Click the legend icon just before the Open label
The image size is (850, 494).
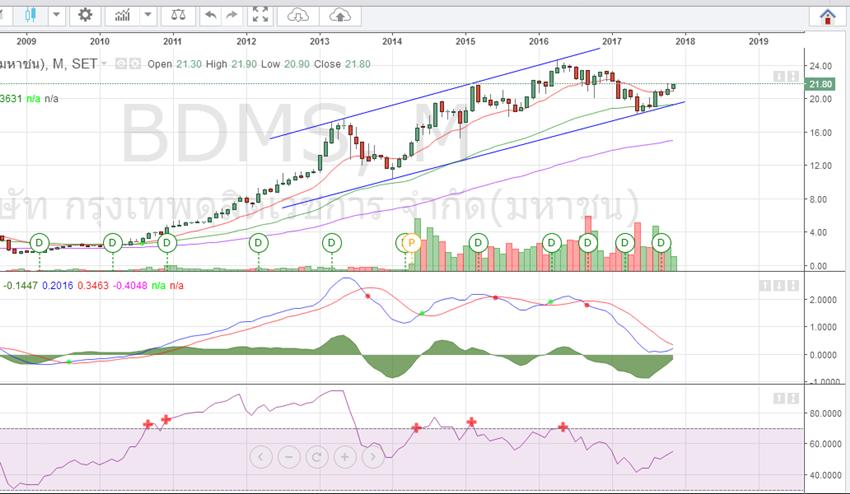coord(134,64)
